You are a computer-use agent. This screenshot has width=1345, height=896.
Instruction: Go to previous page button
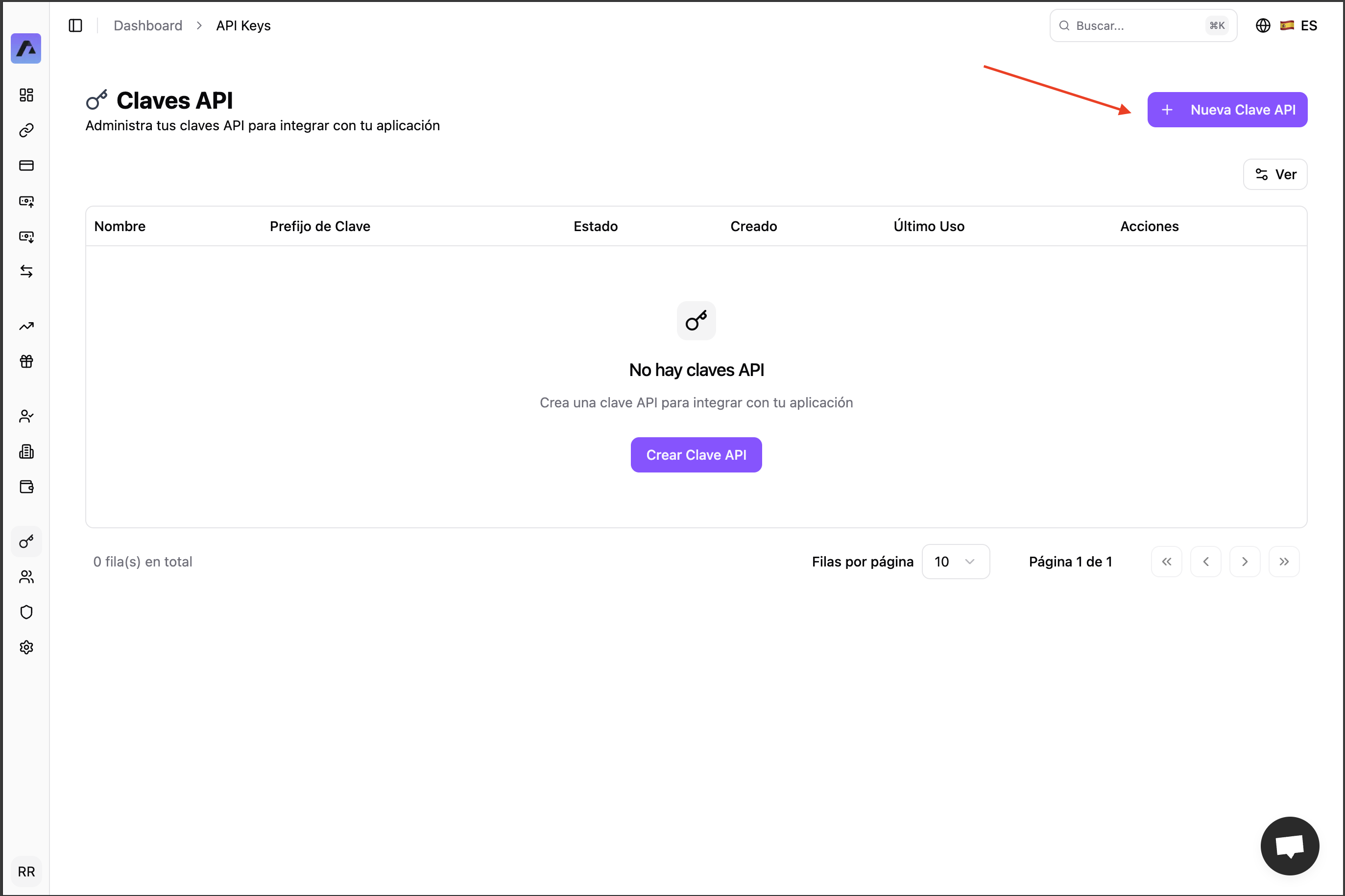pos(1205,562)
